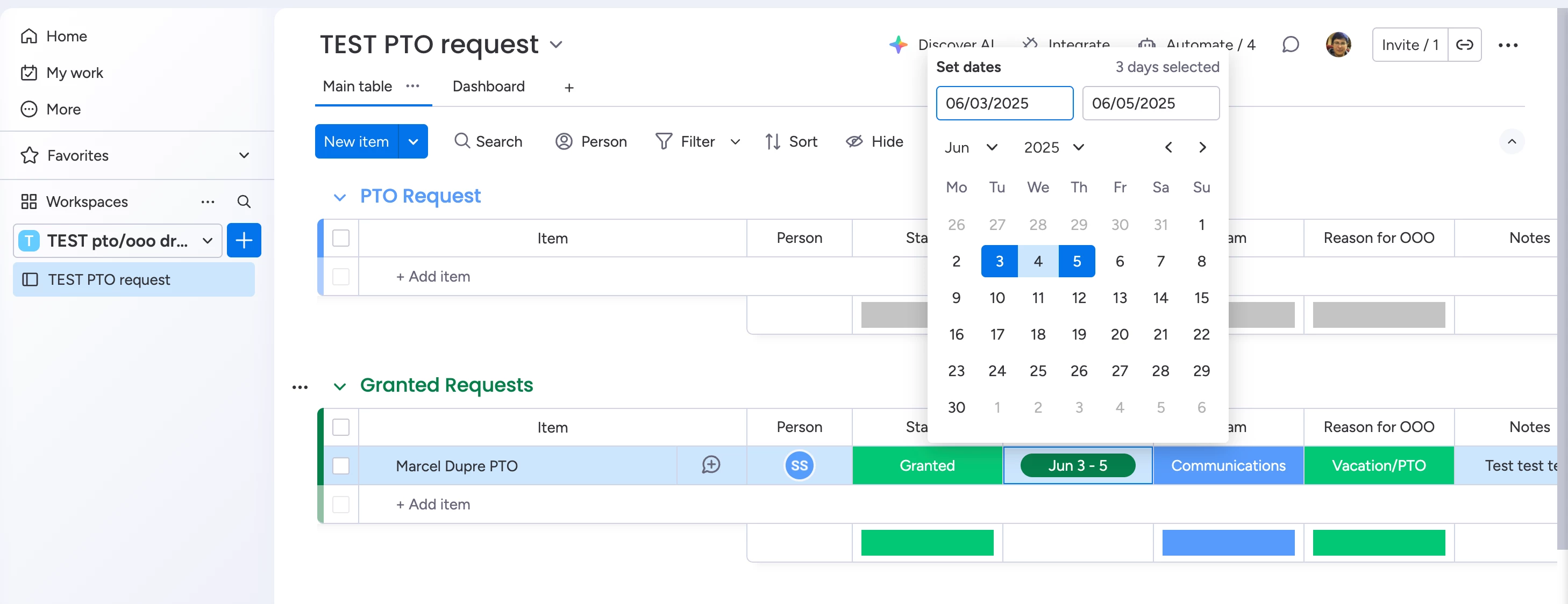The height and width of the screenshot is (604, 1568).
Task: Add item in PTO Request group
Action: (x=433, y=276)
